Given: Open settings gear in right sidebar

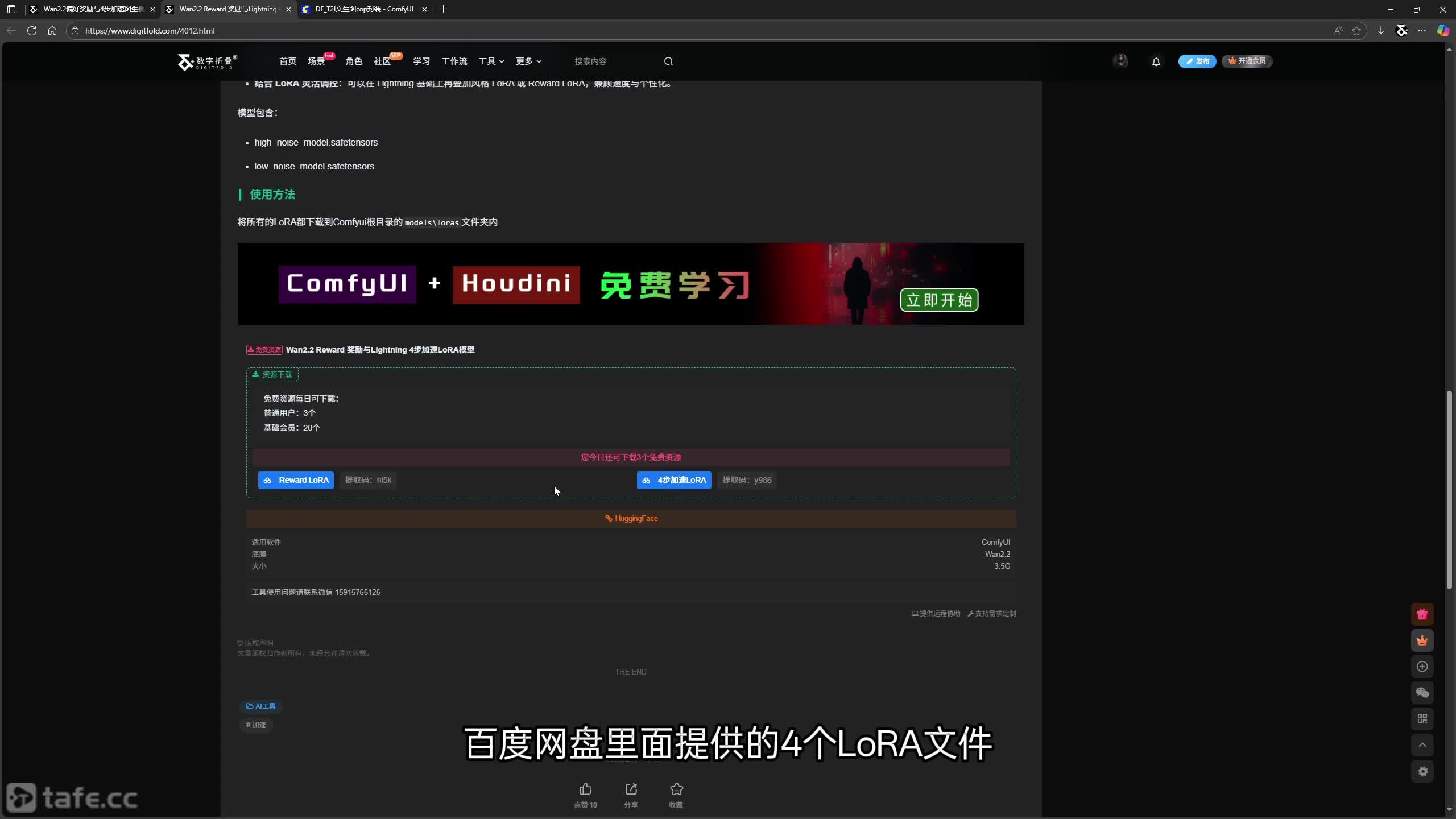Looking at the screenshot, I should 1422,772.
